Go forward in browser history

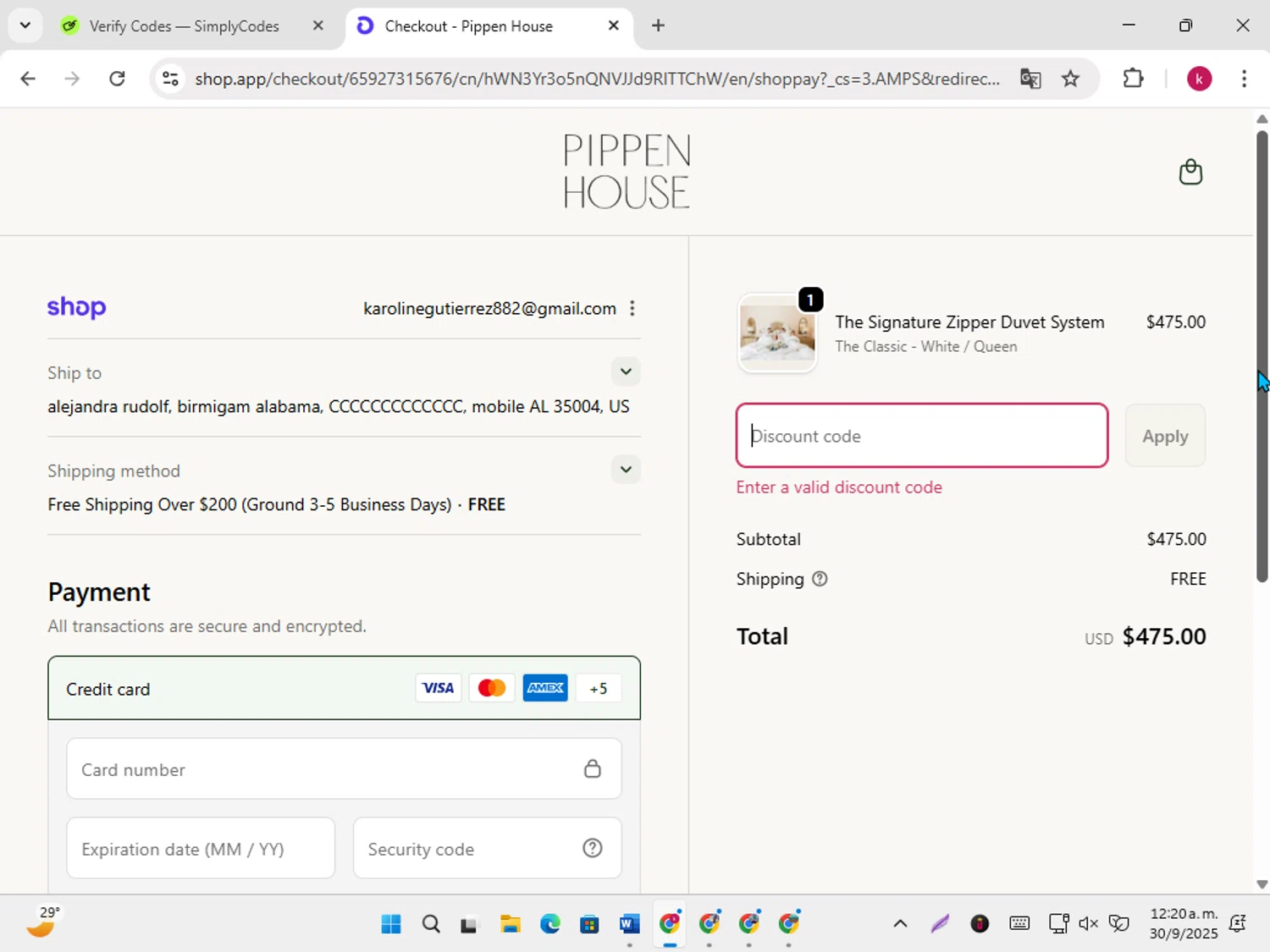click(x=72, y=79)
